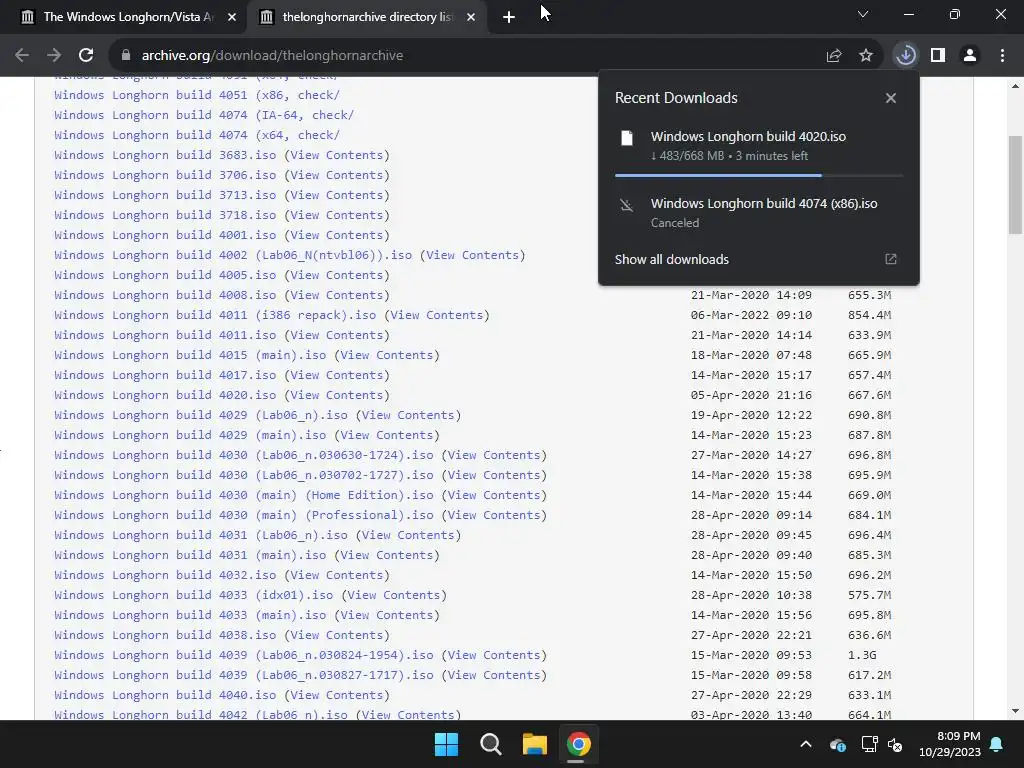Image resolution: width=1024 pixels, height=768 pixels.
Task: Close The Windows Longhorn/Vista tab
Action: [x=232, y=18]
